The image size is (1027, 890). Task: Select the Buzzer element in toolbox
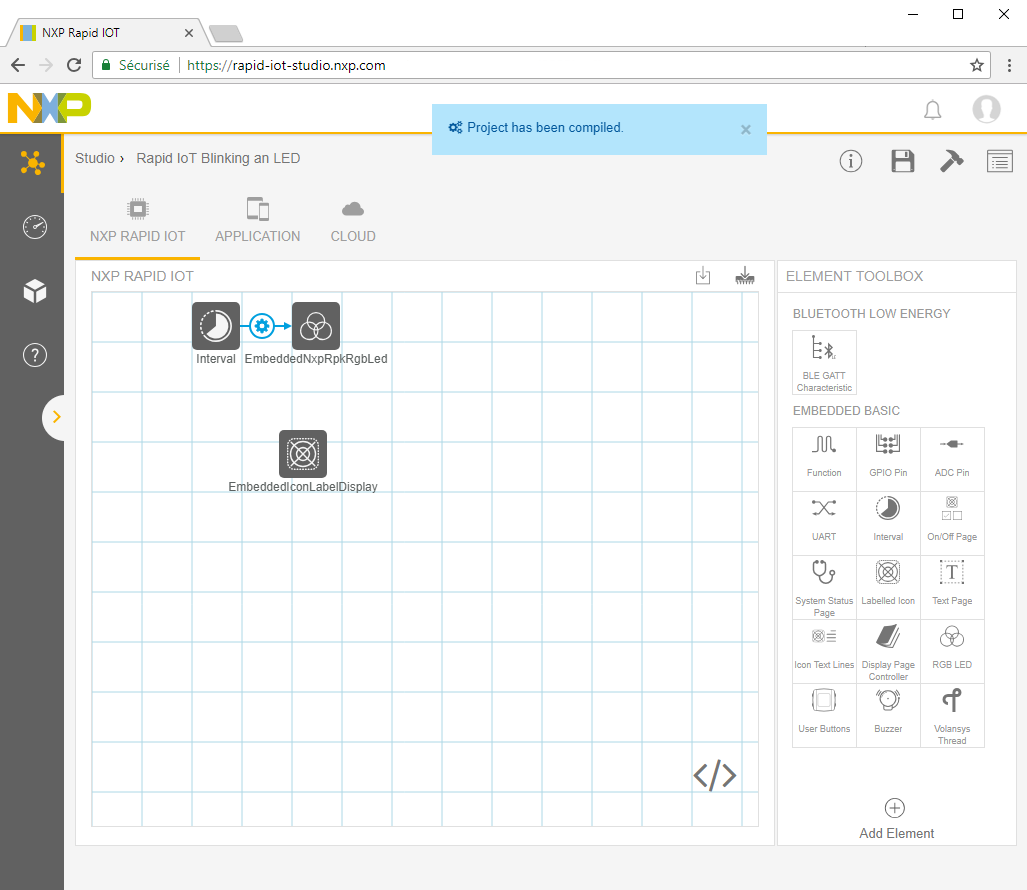(888, 715)
